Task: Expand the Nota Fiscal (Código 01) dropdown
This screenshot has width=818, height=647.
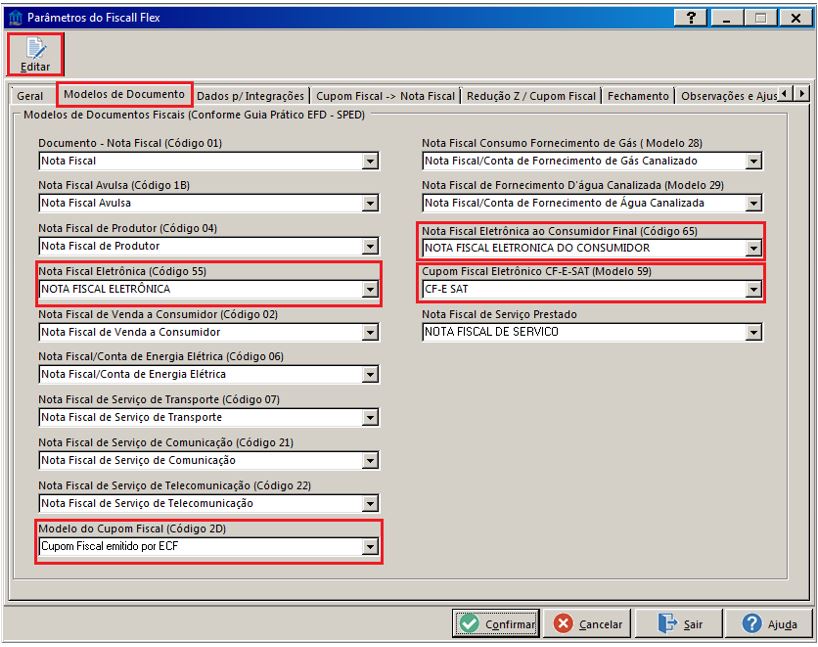Action: 370,161
